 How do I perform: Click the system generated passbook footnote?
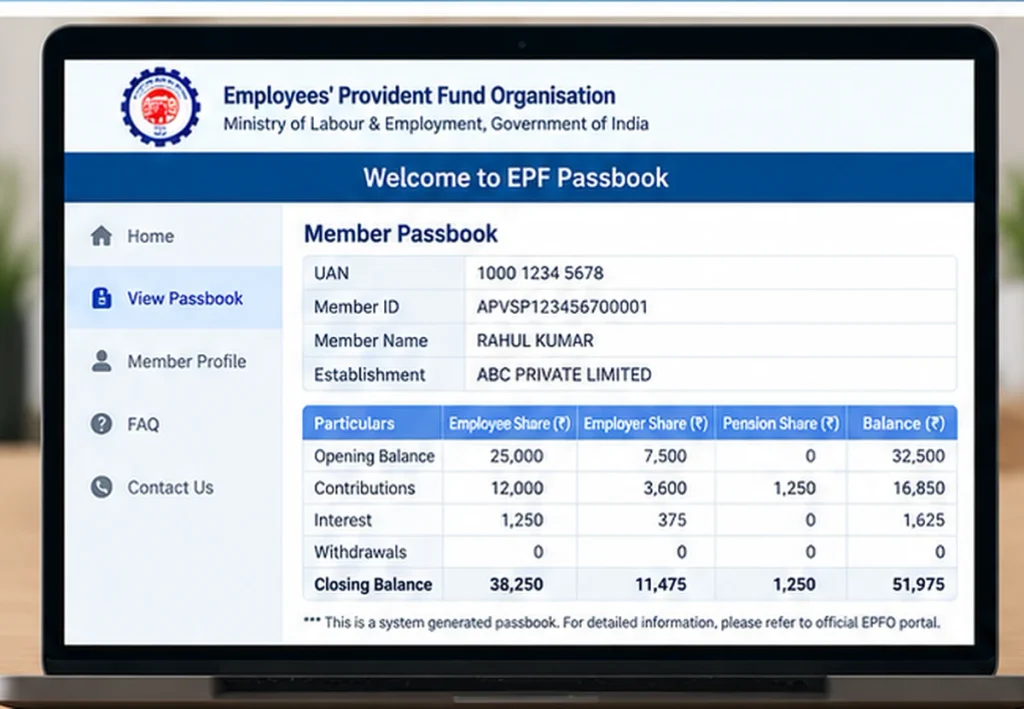coord(622,623)
